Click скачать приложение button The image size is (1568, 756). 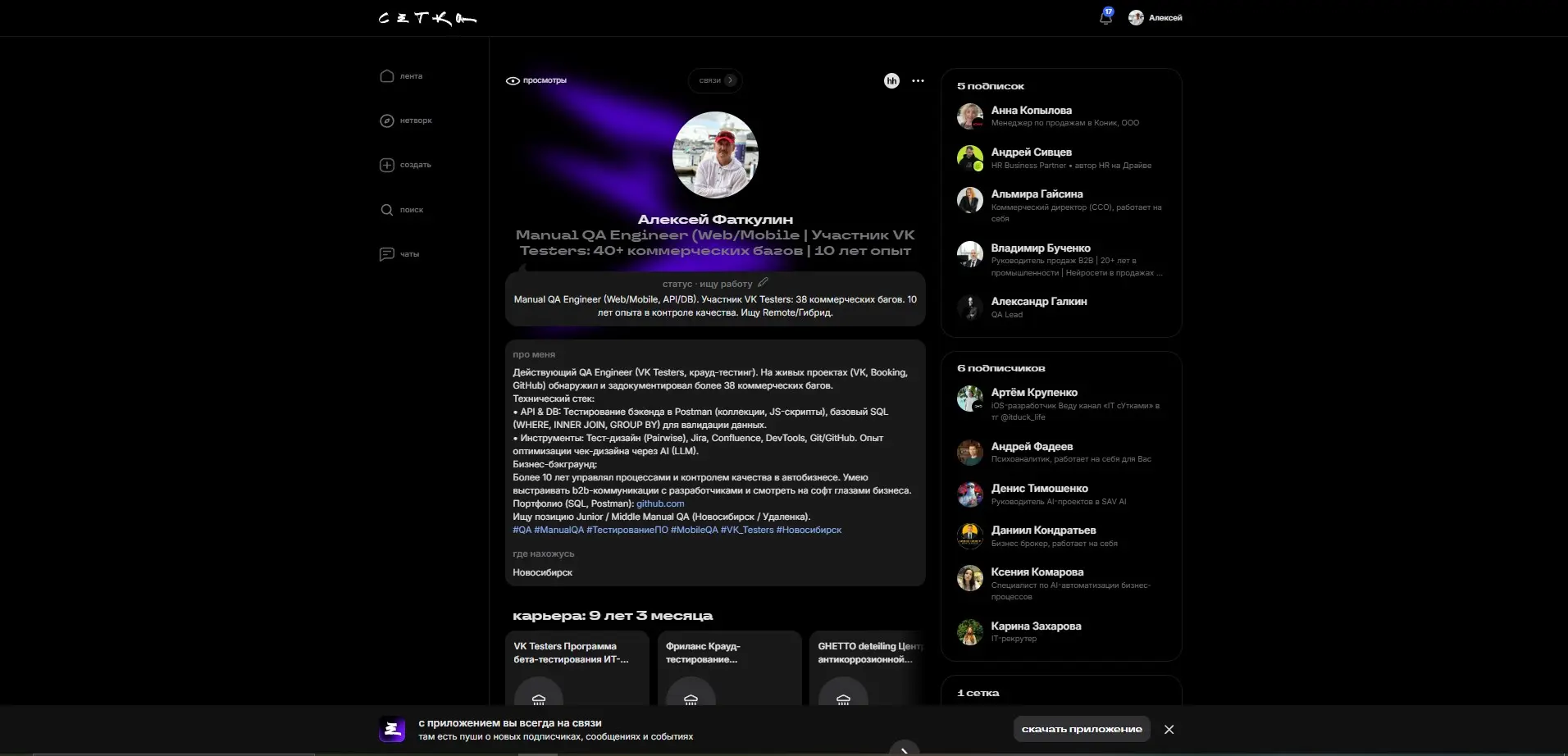coord(1082,729)
